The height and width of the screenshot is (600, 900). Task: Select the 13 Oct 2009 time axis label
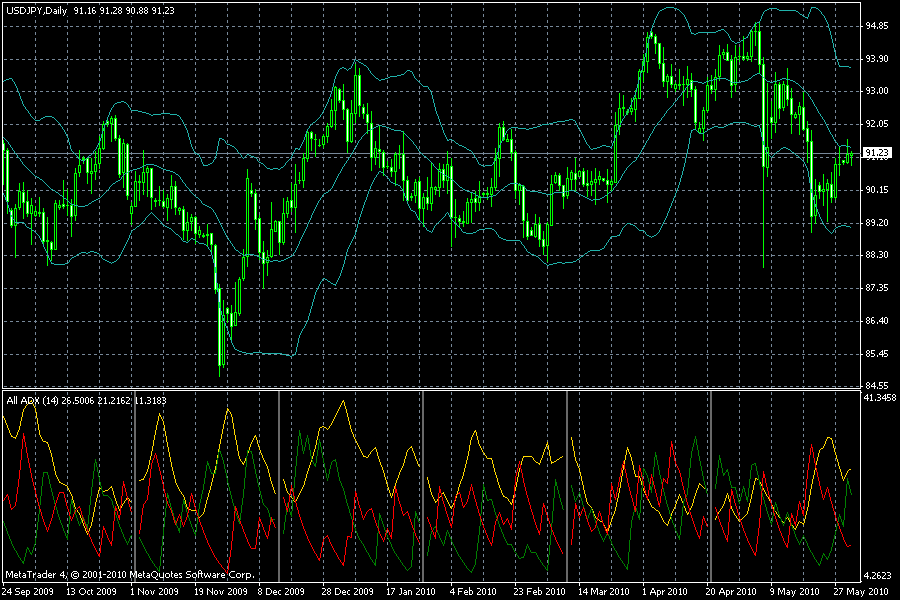91,591
